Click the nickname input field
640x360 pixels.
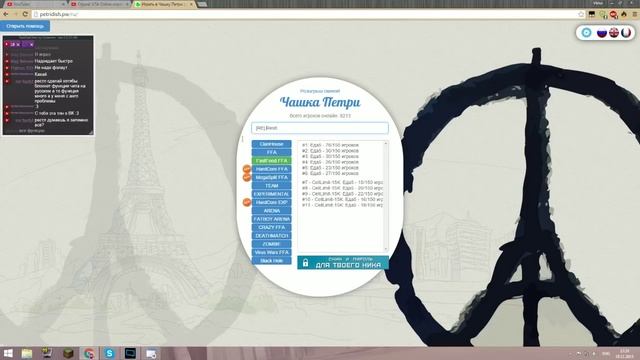pyautogui.click(x=320, y=128)
